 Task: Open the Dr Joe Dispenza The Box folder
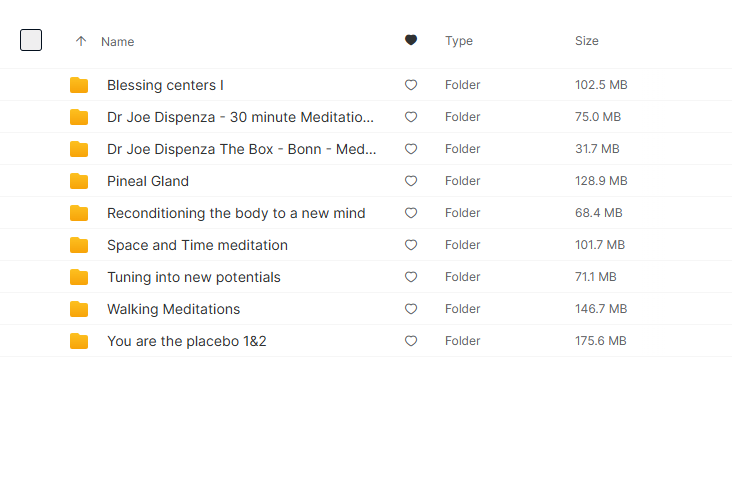pos(241,149)
